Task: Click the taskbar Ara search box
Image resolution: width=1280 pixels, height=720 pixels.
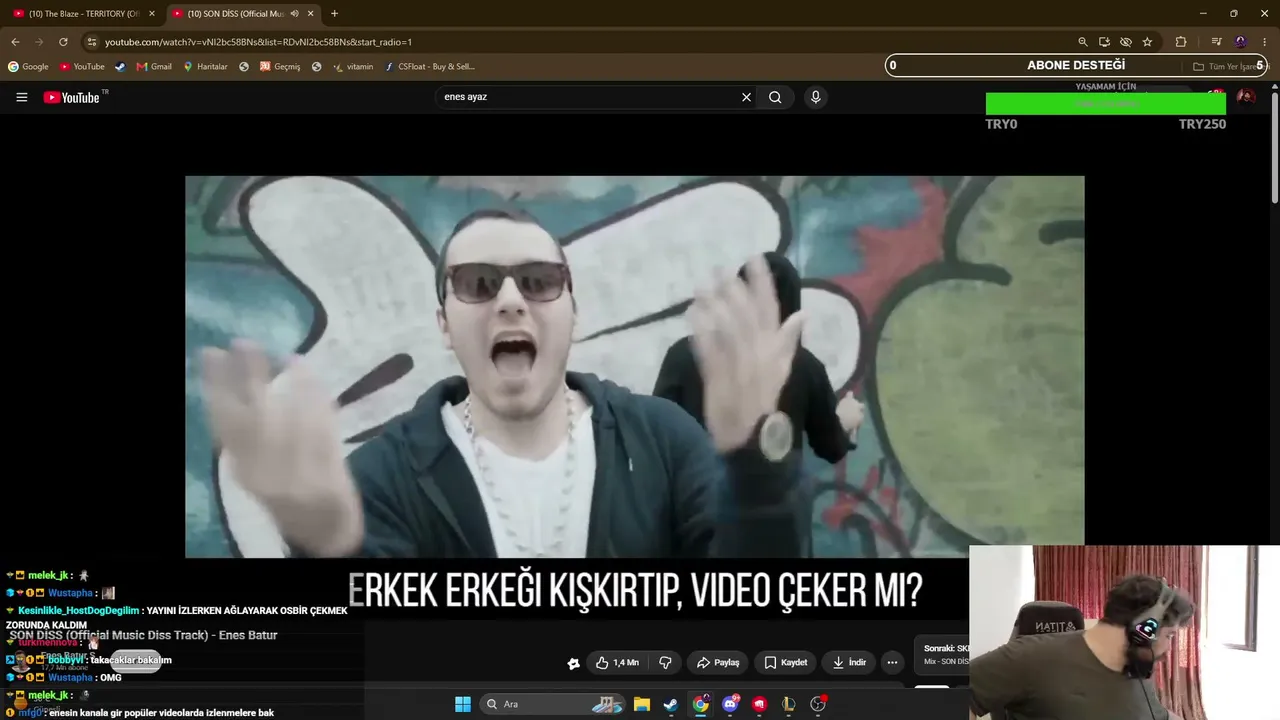Action: coord(553,704)
